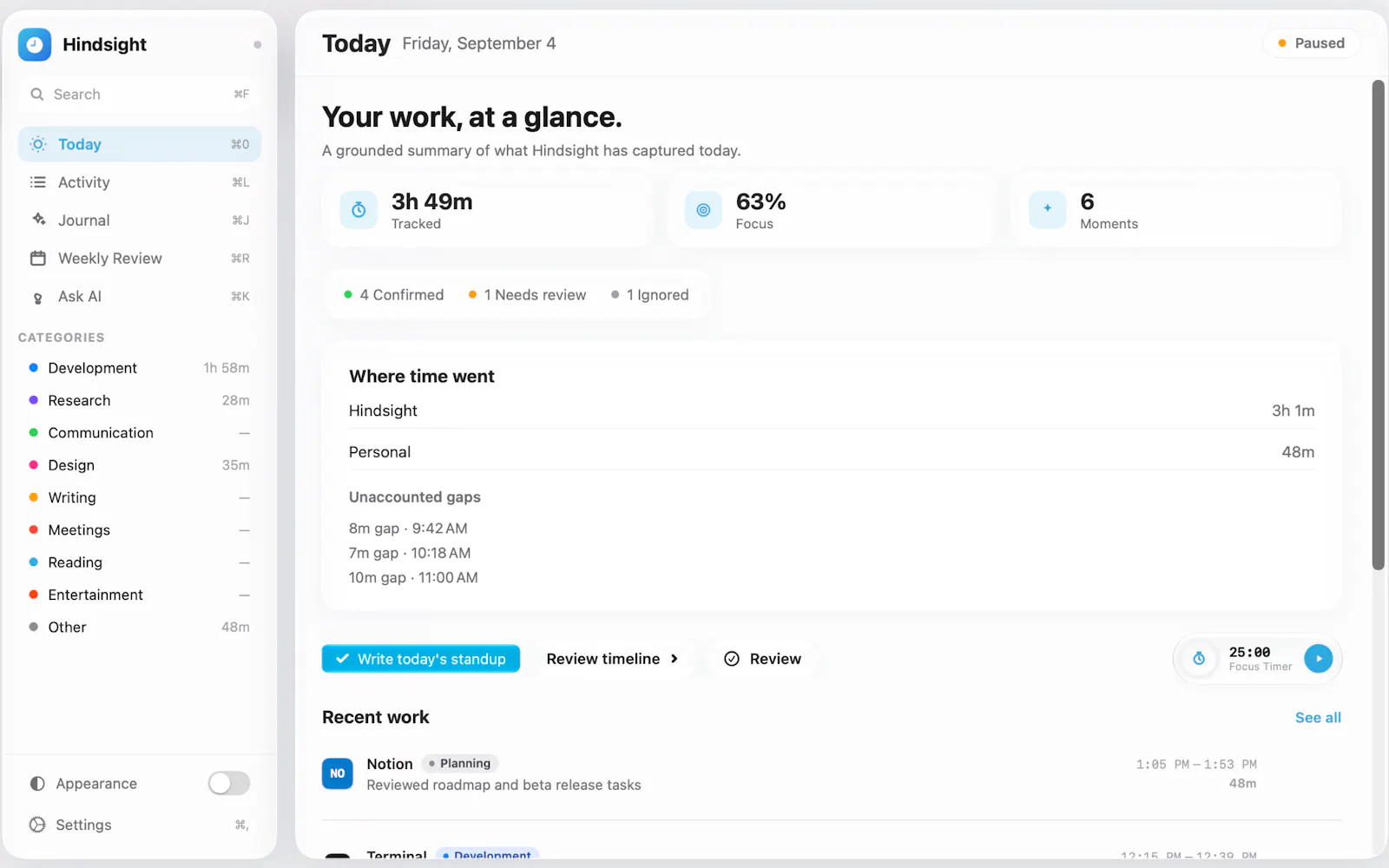
Task: Click the Review button with checkmark
Action: point(762,659)
